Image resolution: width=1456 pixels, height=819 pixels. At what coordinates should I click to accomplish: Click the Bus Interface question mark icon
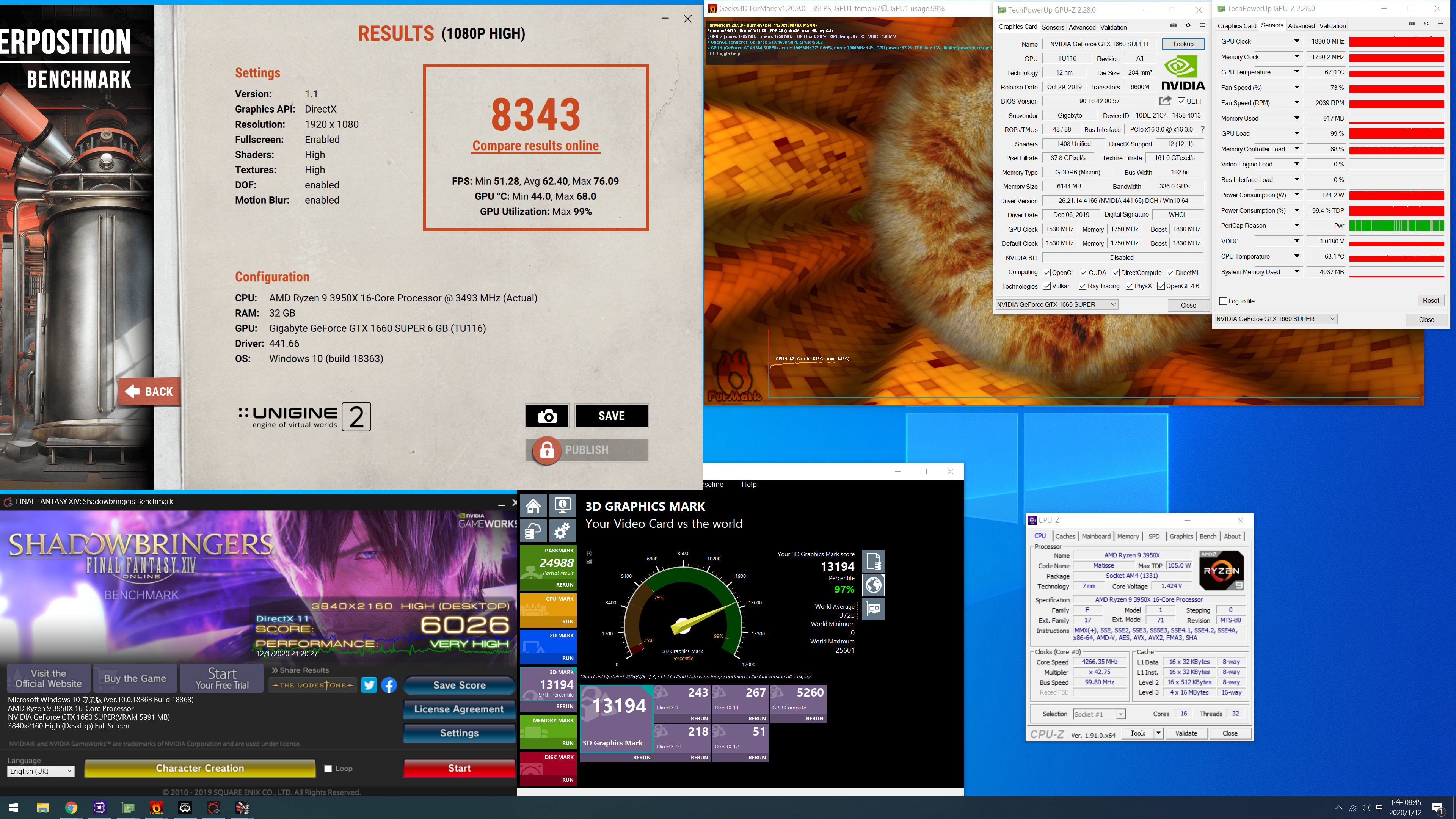tap(1202, 129)
